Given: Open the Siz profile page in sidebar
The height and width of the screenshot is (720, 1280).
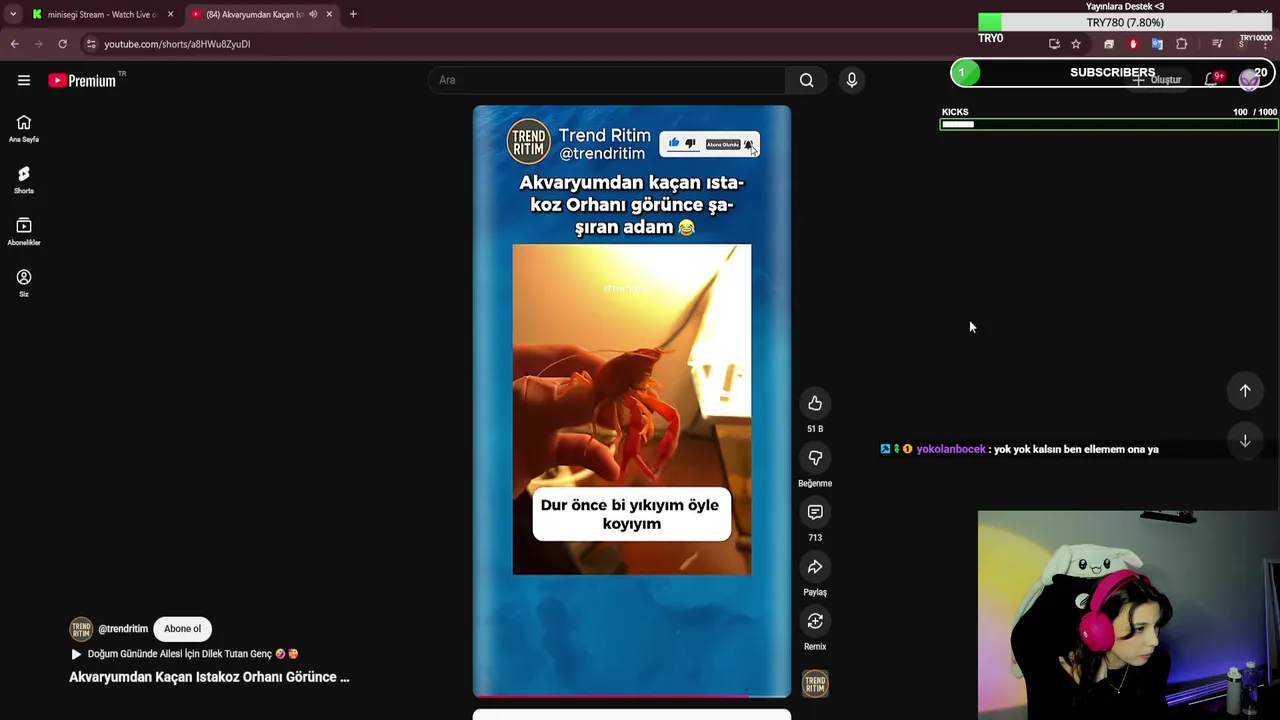Looking at the screenshot, I should pyautogui.click(x=24, y=283).
